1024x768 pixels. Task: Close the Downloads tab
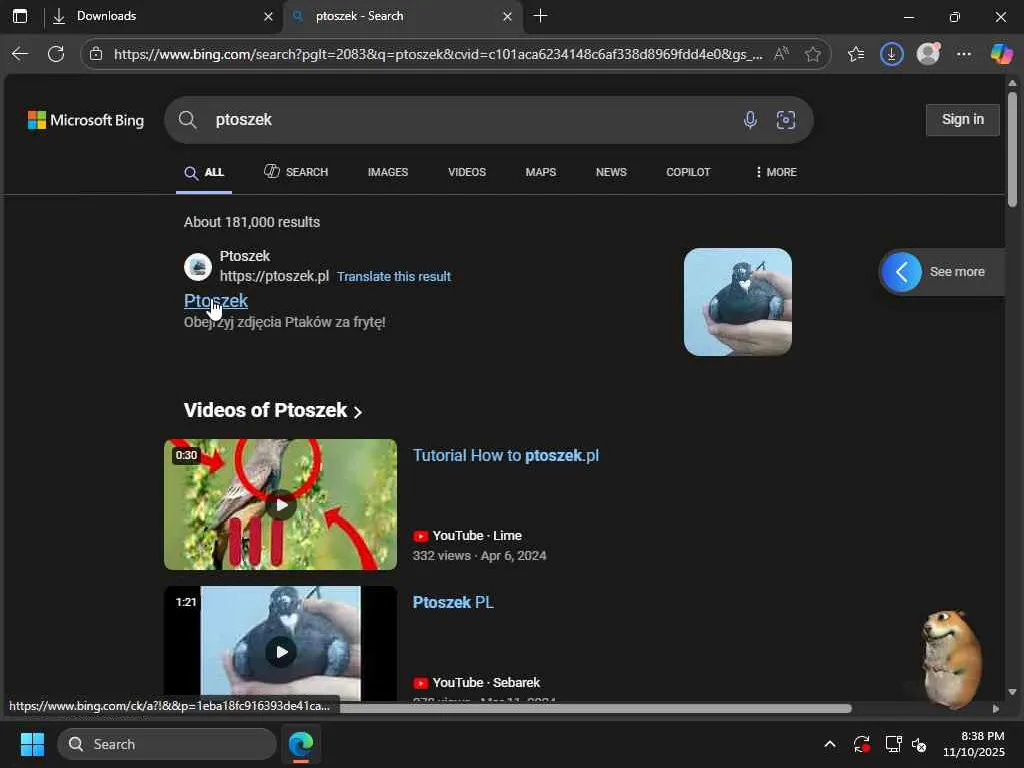(268, 16)
